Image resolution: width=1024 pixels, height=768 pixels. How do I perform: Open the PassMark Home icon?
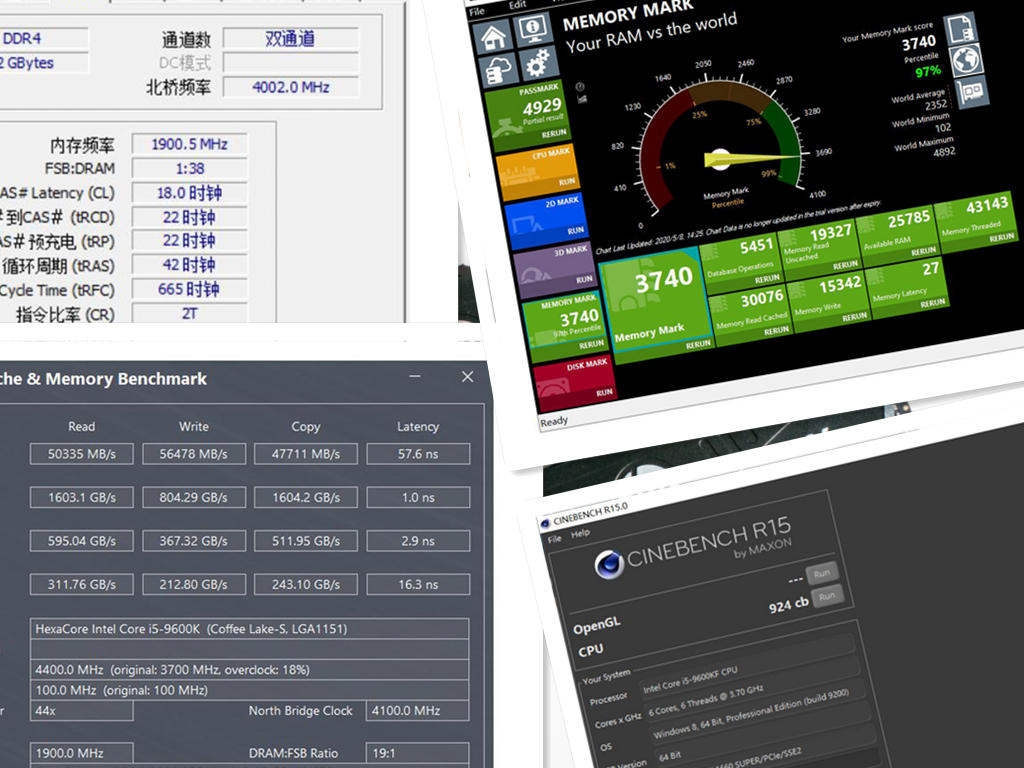click(x=493, y=37)
